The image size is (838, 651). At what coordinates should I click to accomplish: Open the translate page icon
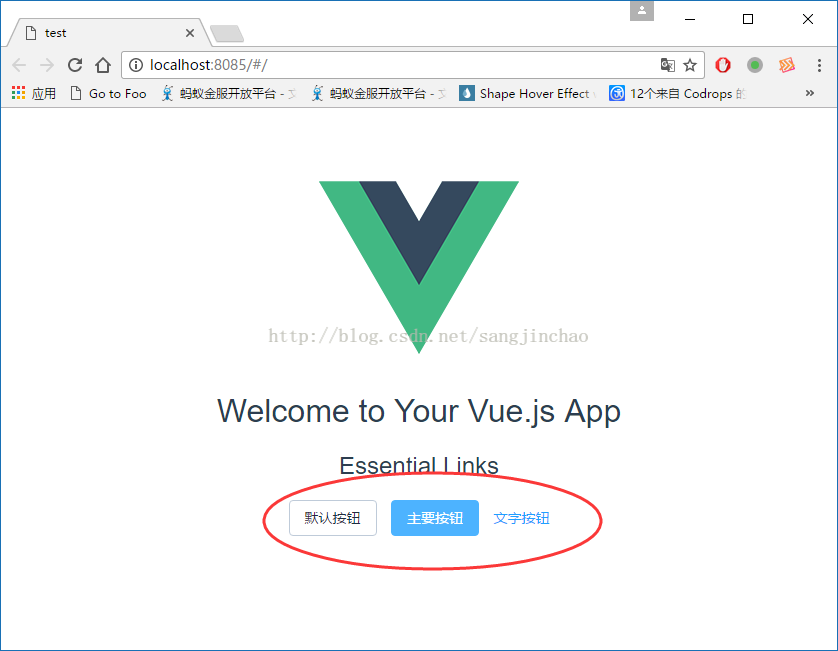pyautogui.click(x=668, y=65)
